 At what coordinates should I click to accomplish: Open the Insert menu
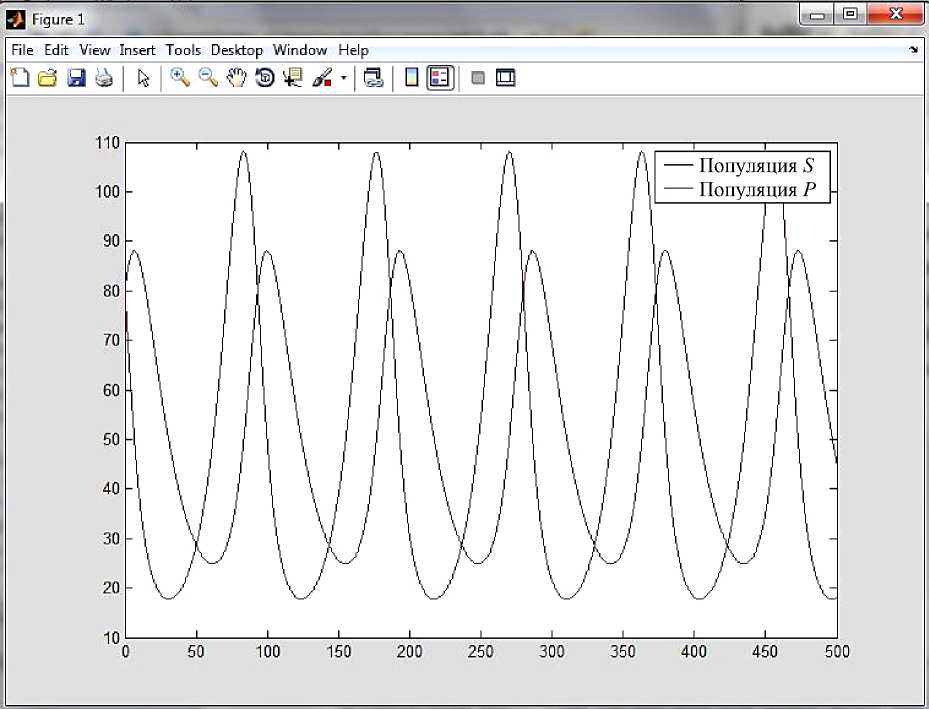point(136,50)
